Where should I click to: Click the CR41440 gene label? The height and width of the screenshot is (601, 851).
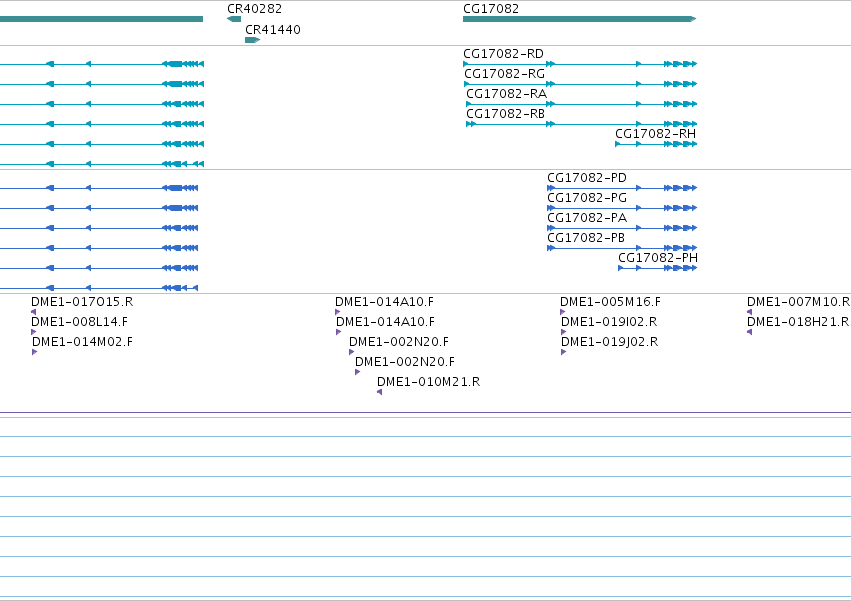pyautogui.click(x=272, y=30)
